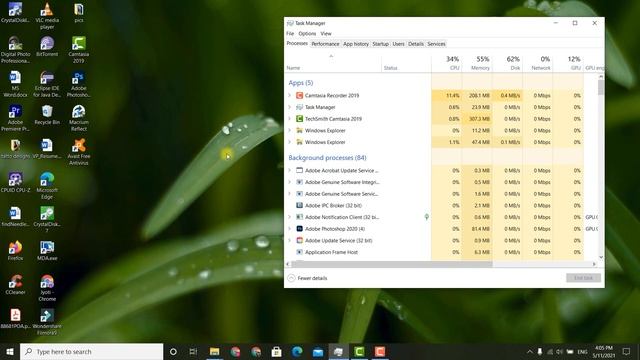The width and height of the screenshot is (640, 360).
Task: Click the Type here to search box
Action: 91,351
